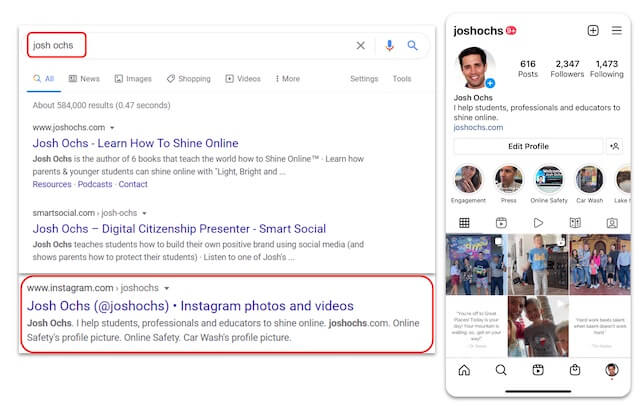Submit search using the magnifier icon
This screenshot has height=406, width=640.
(x=413, y=45)
